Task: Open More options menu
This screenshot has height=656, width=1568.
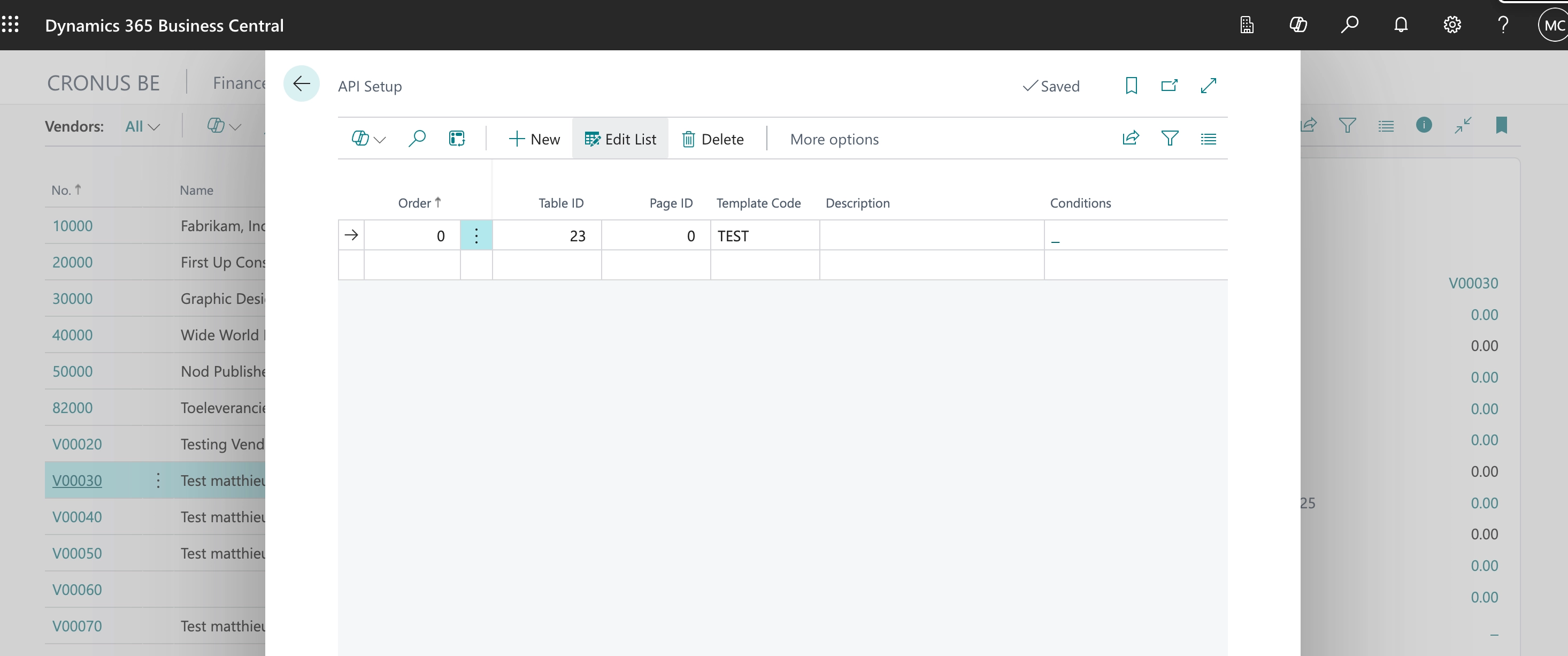Action: [834, 139]
